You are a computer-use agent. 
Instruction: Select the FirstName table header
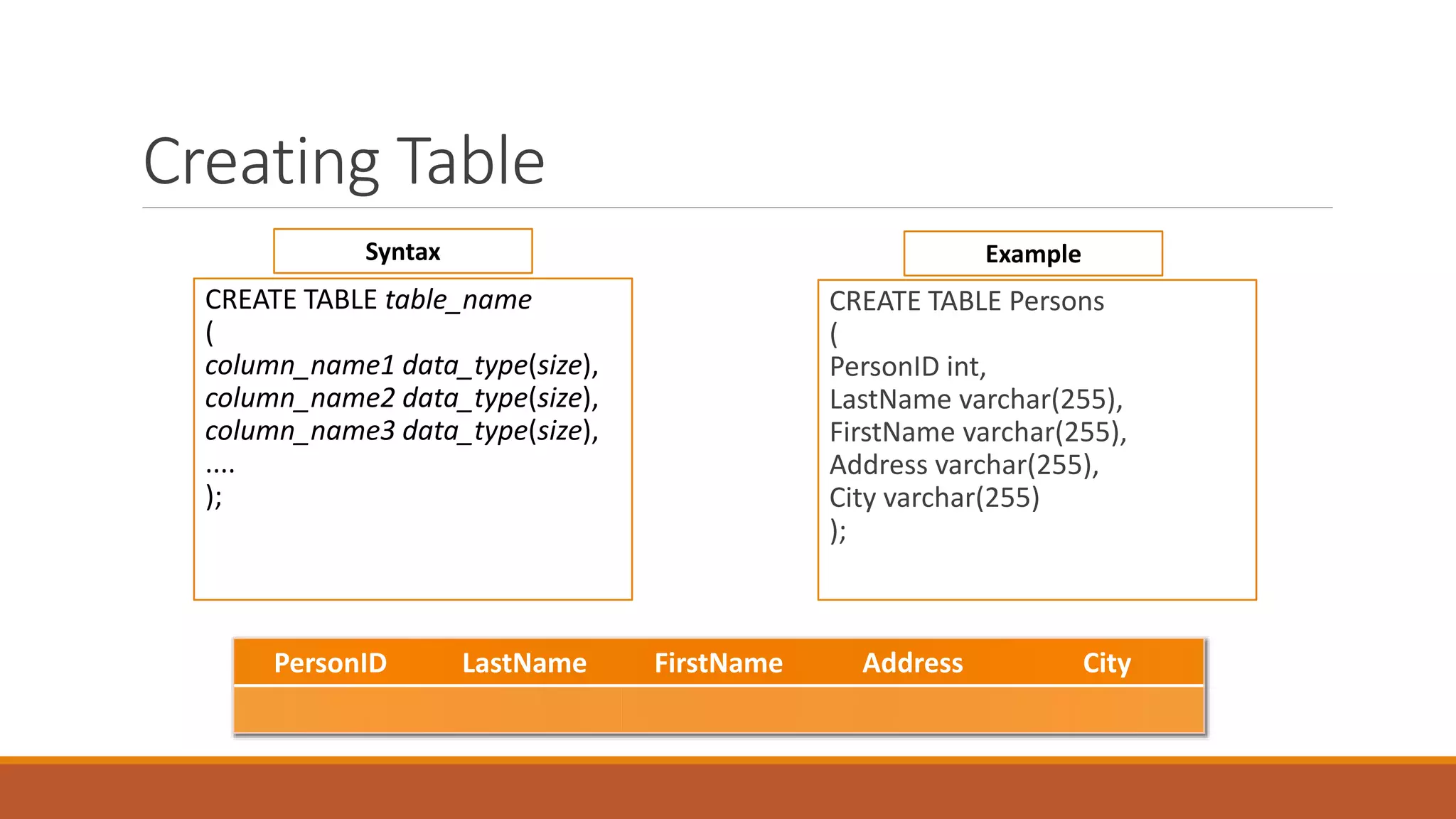(x=718, y=663)
